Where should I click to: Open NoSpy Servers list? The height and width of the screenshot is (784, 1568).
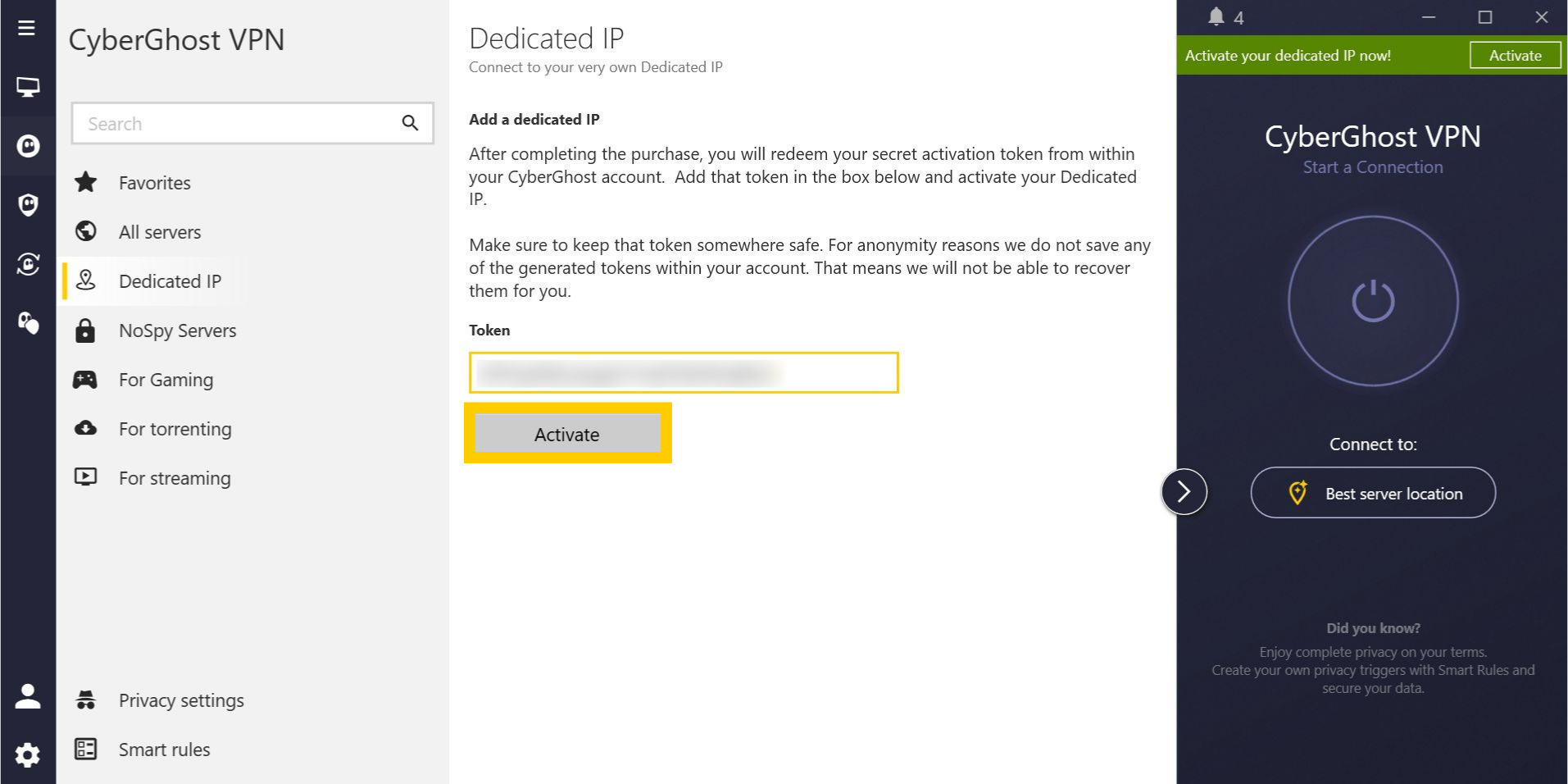coord(177,330)
